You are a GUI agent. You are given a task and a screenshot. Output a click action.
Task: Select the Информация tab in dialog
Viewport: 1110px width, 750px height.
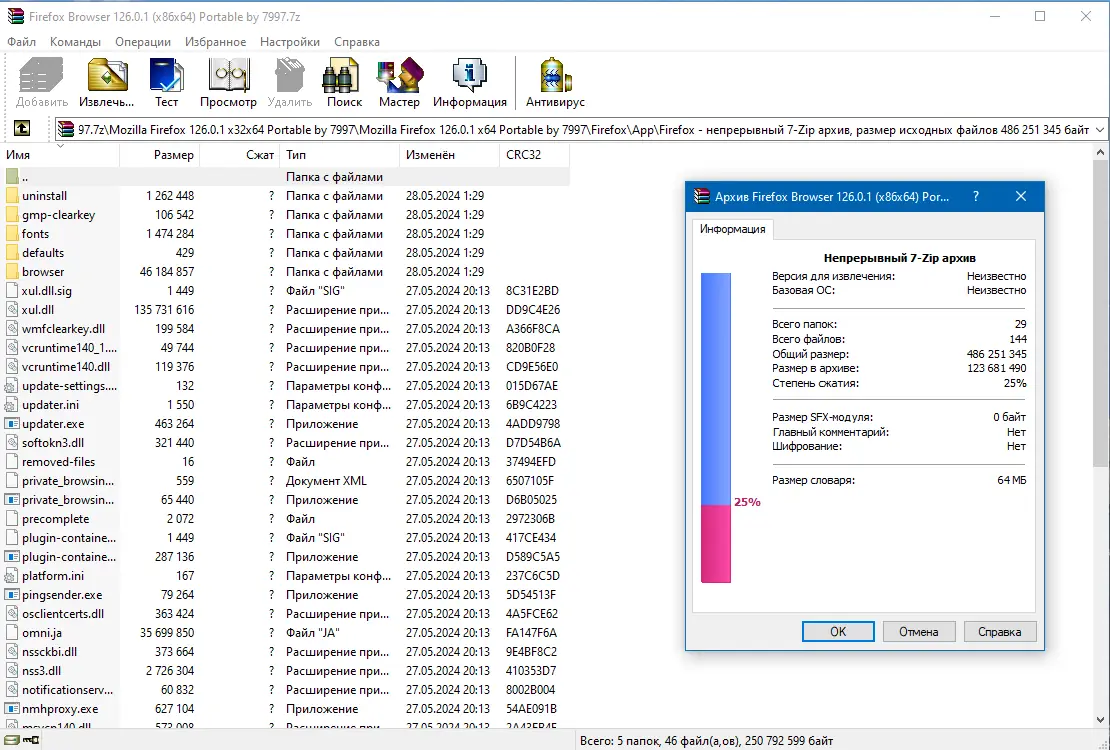coord(733,229)
